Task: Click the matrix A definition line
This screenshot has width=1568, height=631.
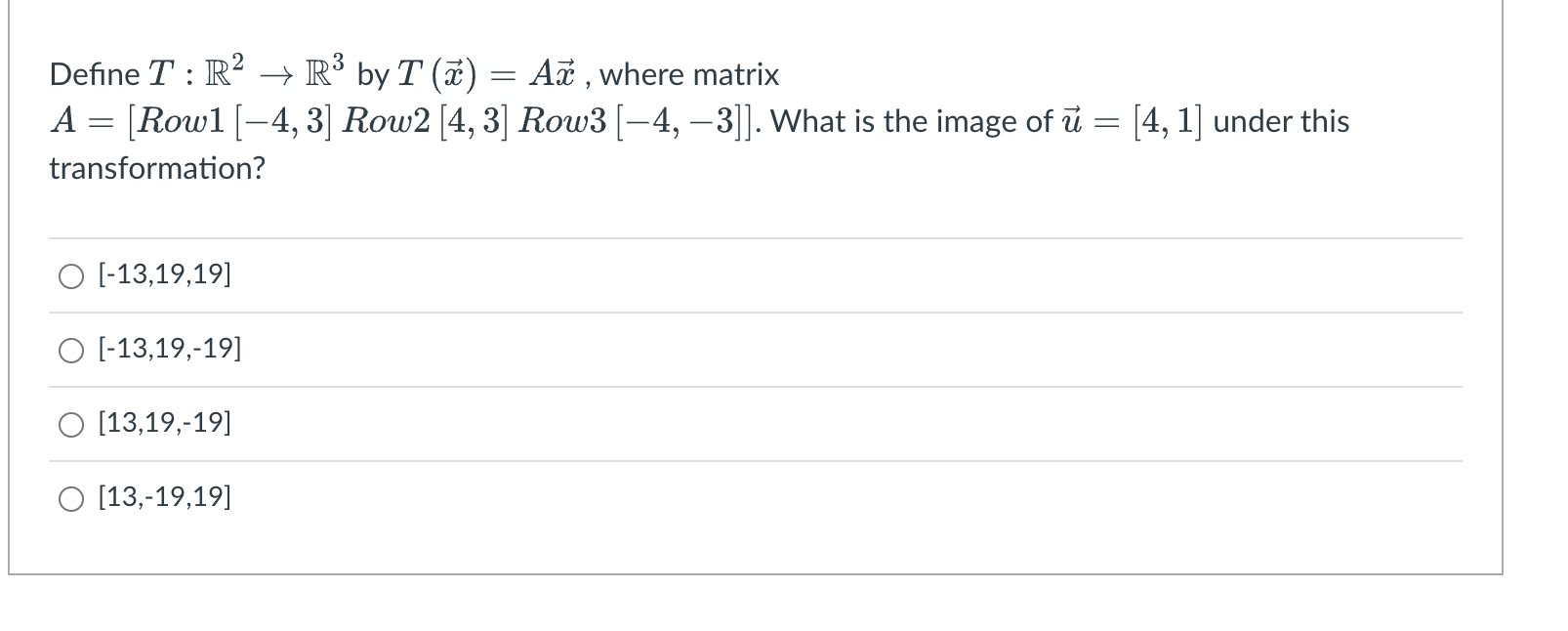Action: (x=391, y=120)
